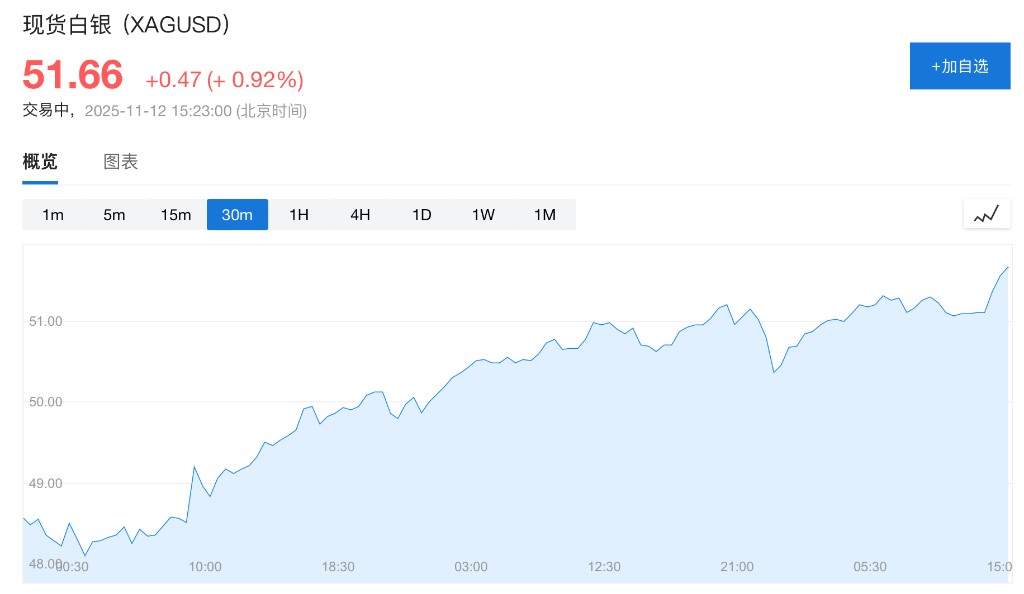The height and width of the screenshot is (594, 1024).
Task: Switch chart to 4H interval
Action: [360, 215]
